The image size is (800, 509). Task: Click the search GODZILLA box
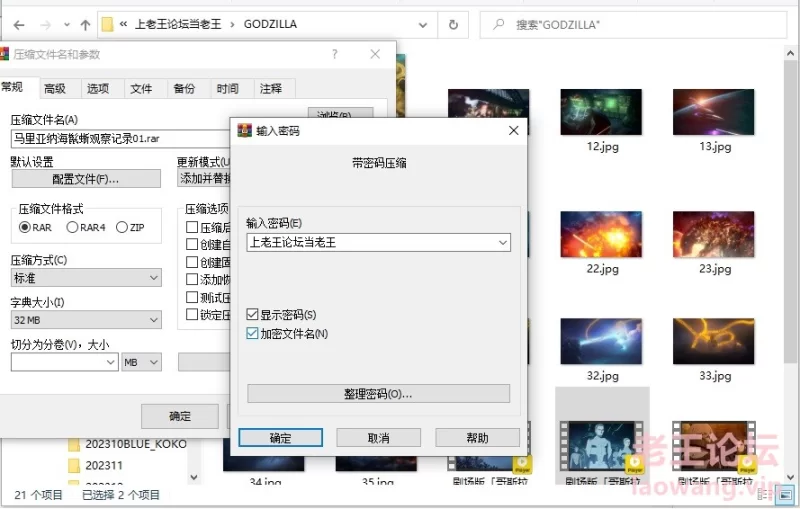click(x=633, y=24)
